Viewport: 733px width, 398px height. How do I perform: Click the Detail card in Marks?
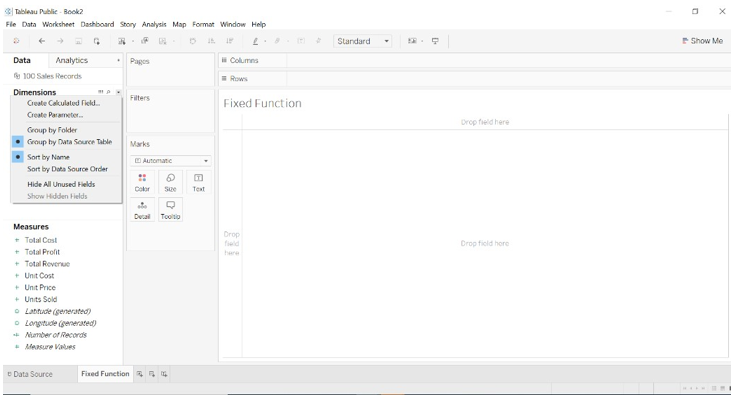[142, 210]
